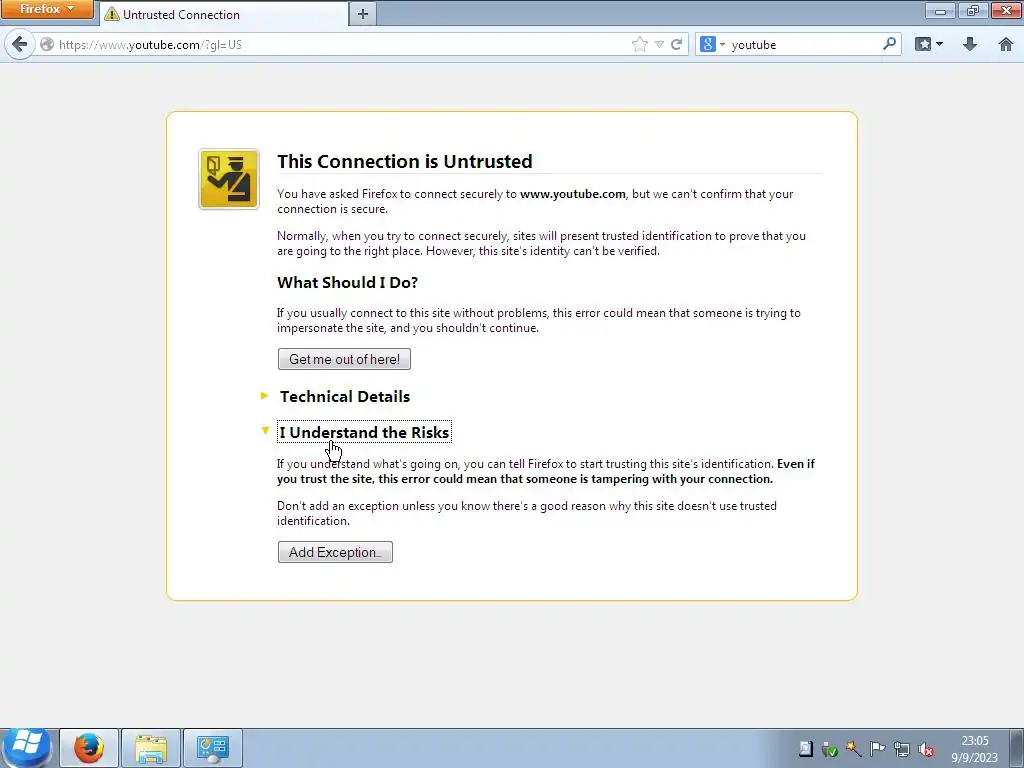This screenshot has width=1024, height=768.
Task: Click the document tray icon
Action: coord(806,749)
